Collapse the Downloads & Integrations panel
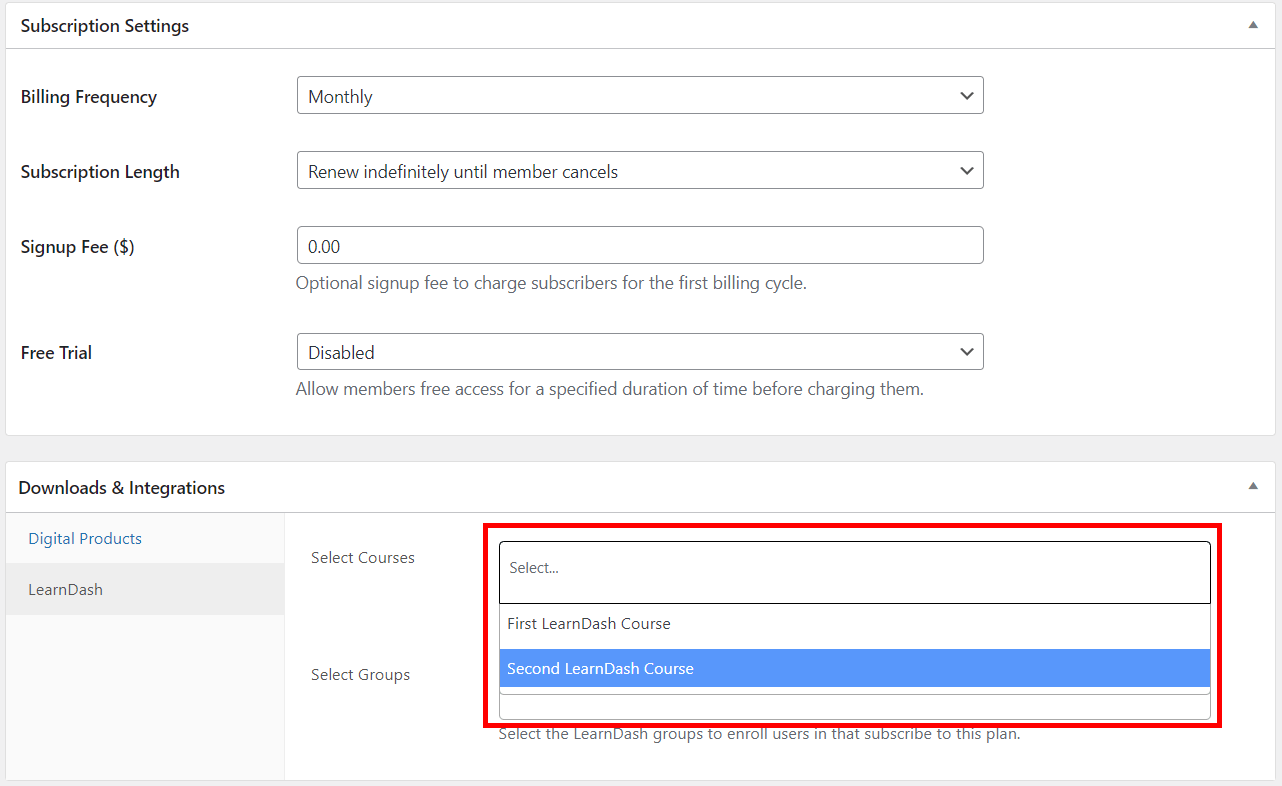This screenshot has width=1282, height=786. click(x=1253, y=486)
